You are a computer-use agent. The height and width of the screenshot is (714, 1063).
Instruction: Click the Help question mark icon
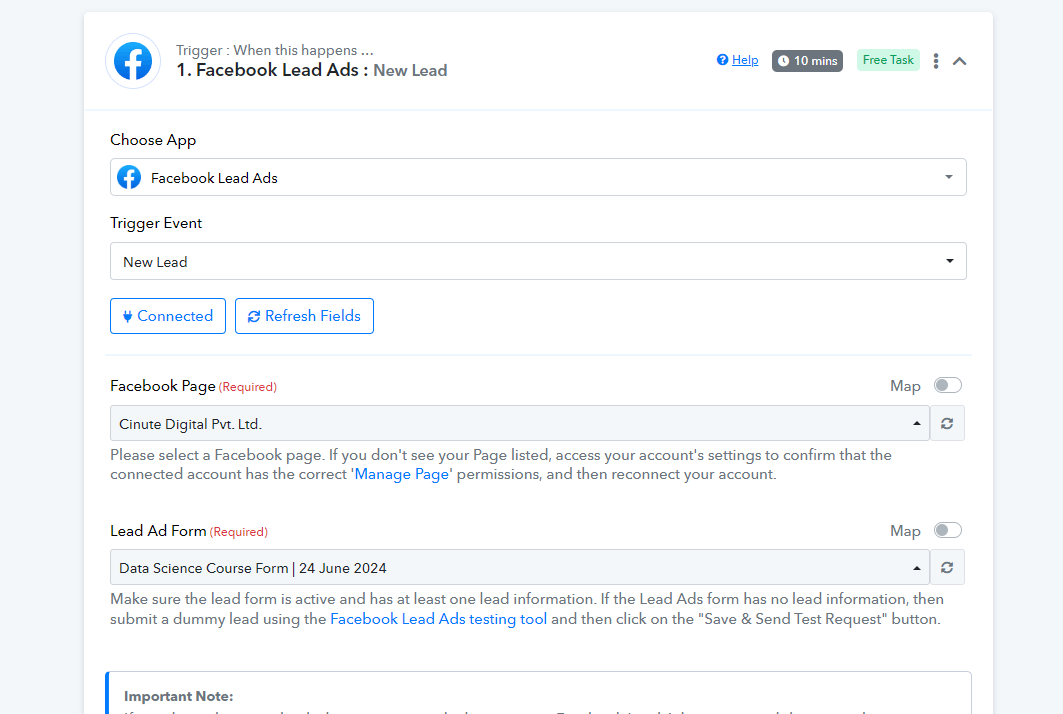pos(723,60)
